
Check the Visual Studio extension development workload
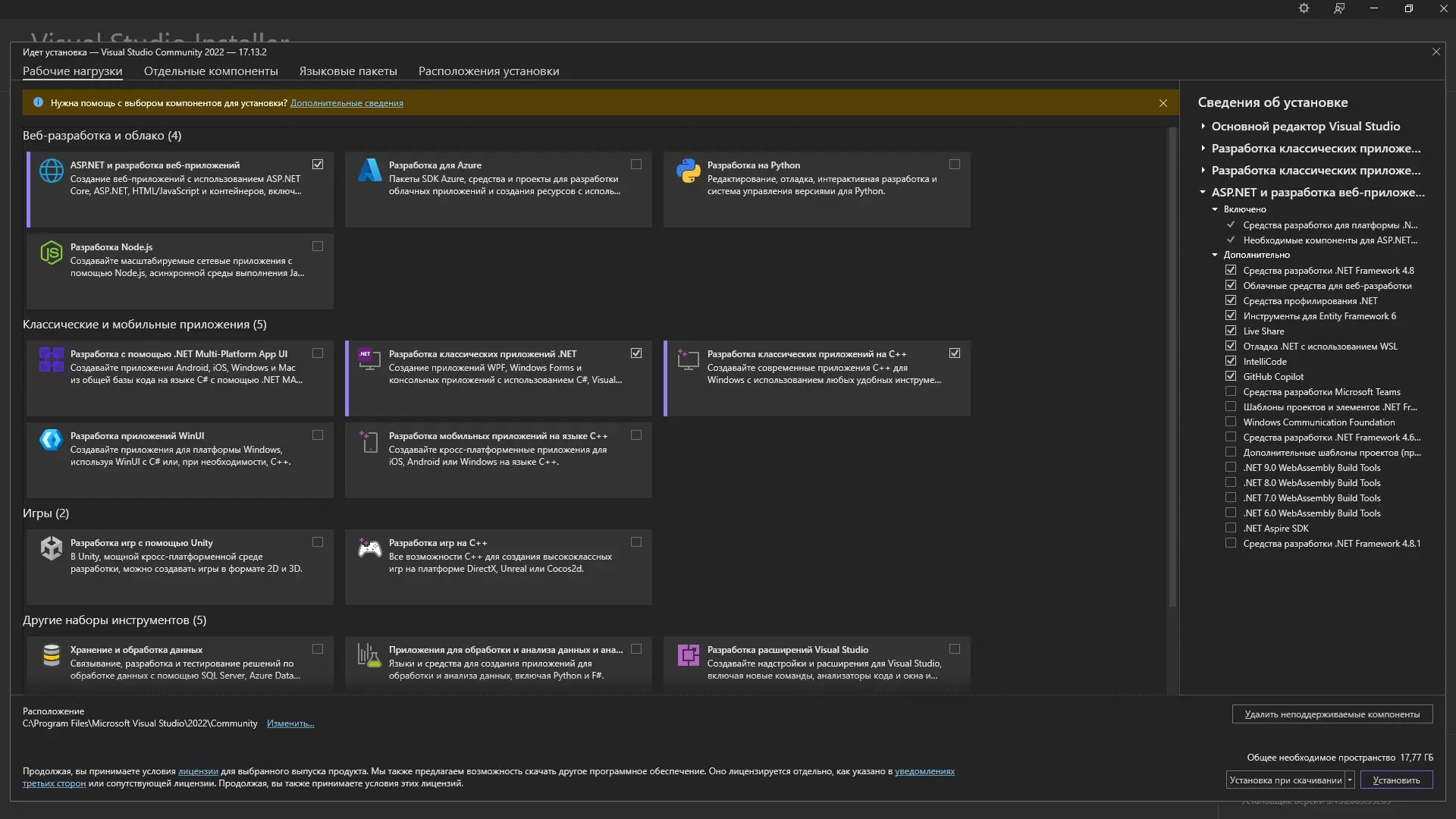(955, 648)
